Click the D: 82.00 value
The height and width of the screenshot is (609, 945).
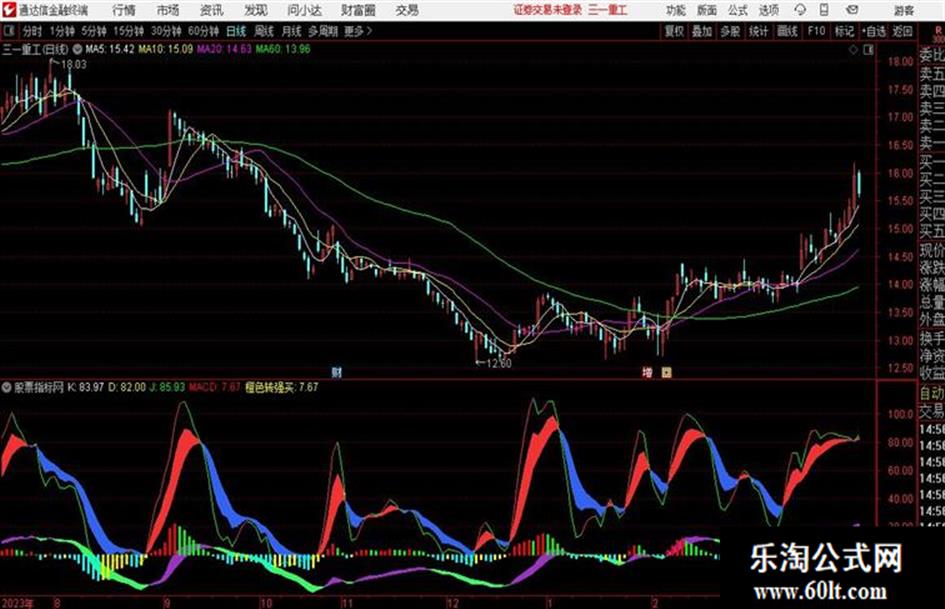pyautogui.click(x=127, y=387)
